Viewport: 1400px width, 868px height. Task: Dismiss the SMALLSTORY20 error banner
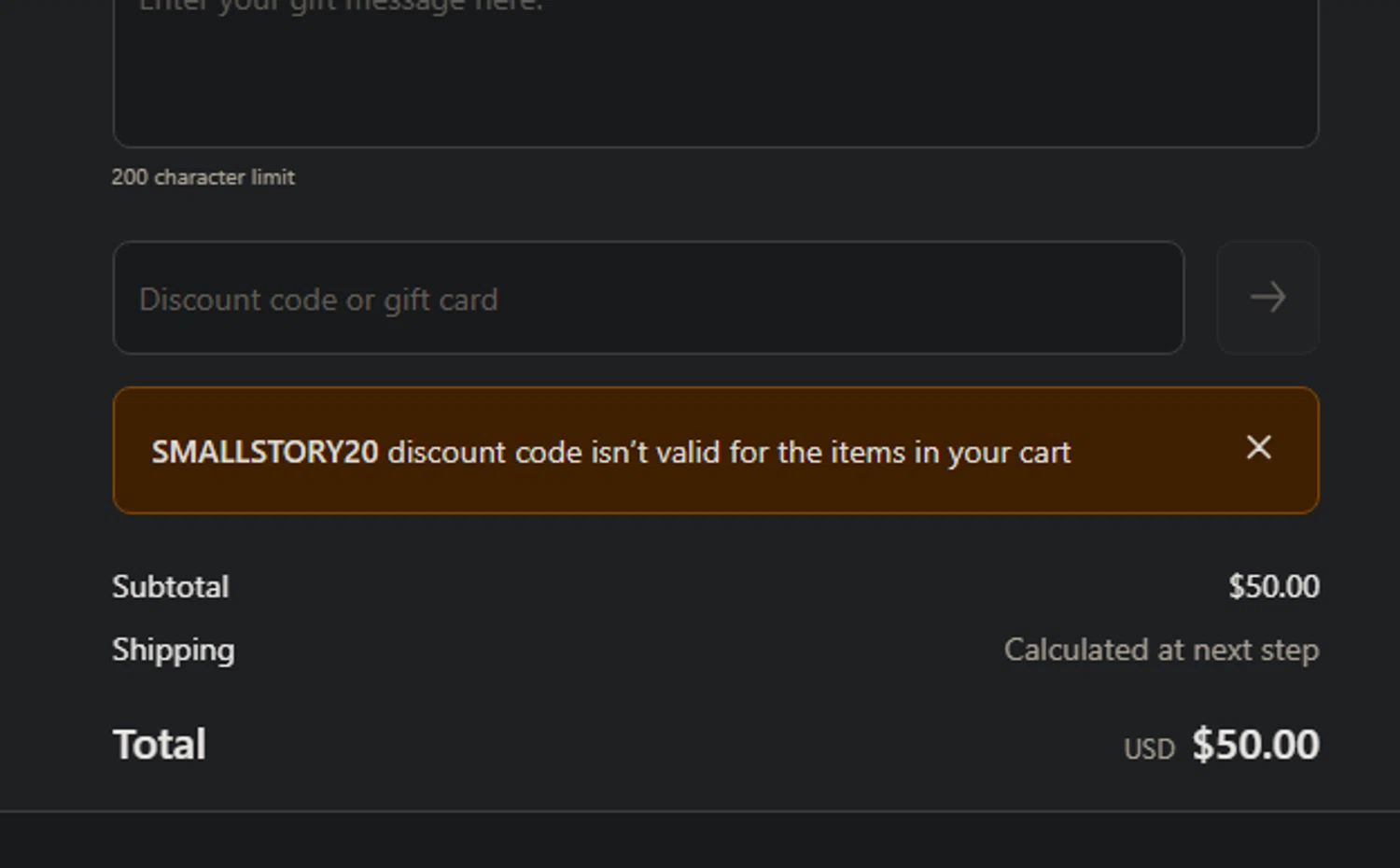point(1258,448)
